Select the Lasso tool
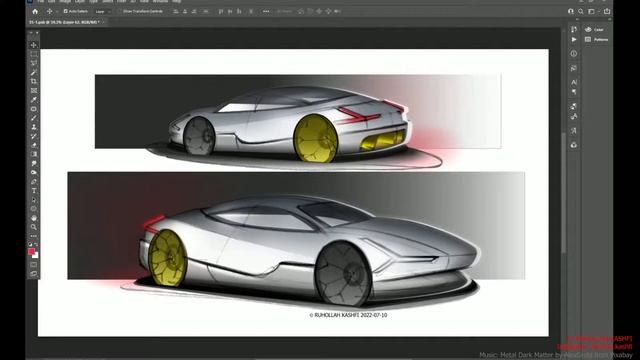This screenshot has width=640, height=360. [x=33, y=63]
